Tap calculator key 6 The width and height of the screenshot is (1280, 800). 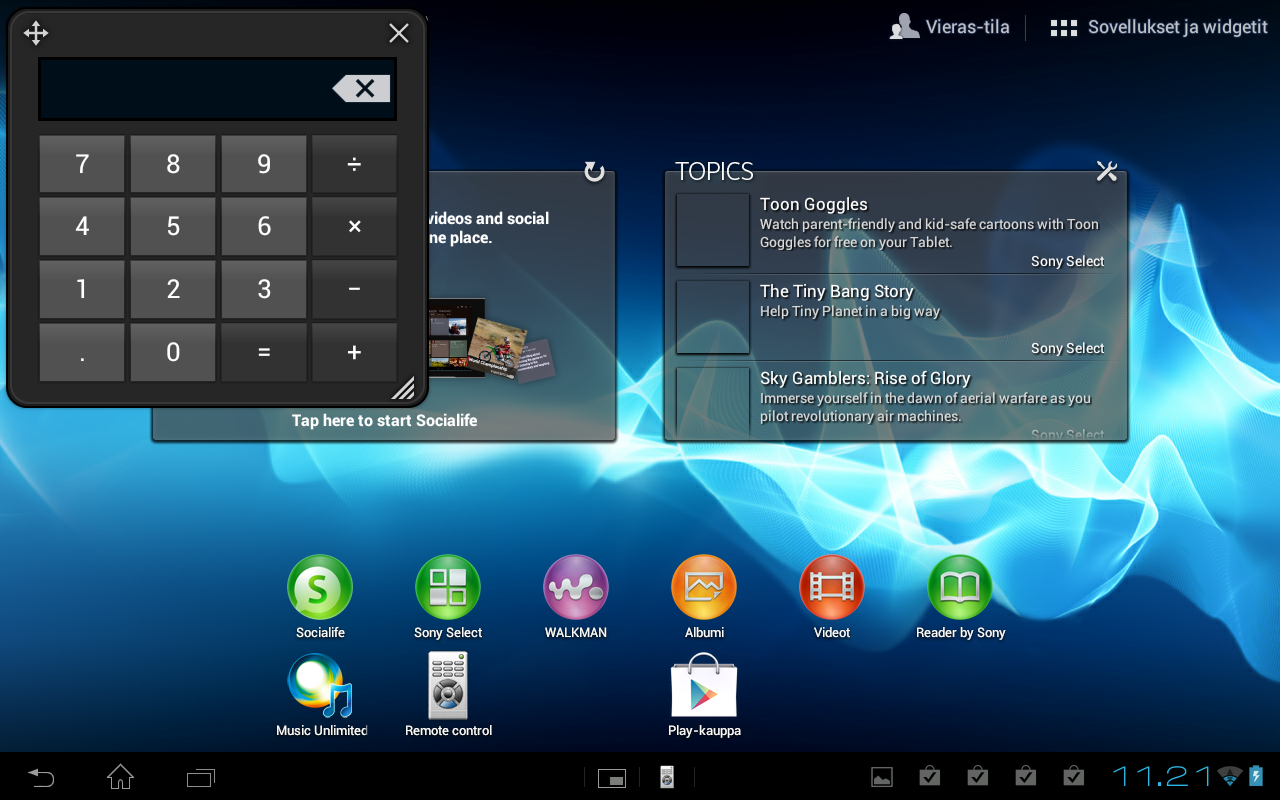coord(264,227)
